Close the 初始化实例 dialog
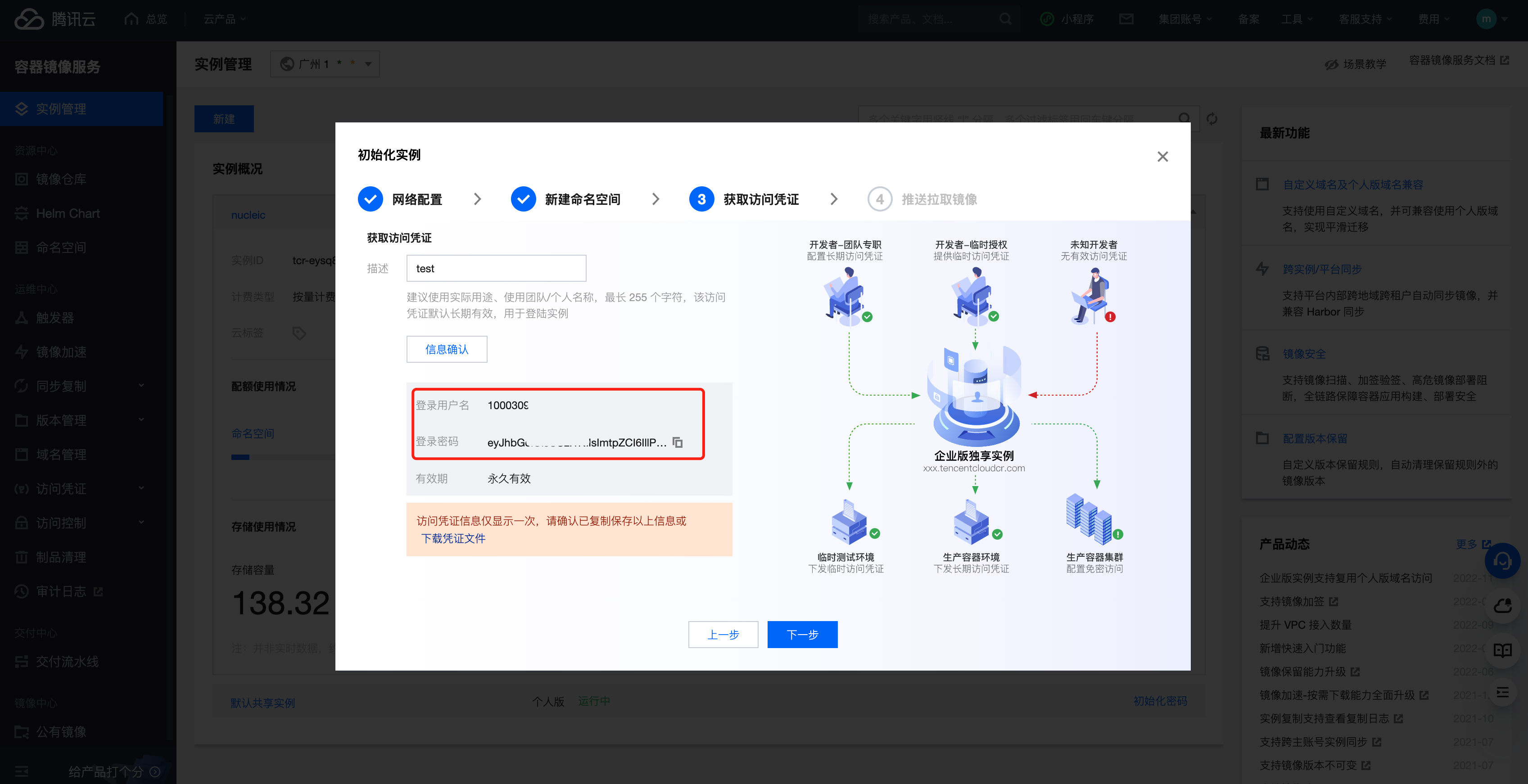The height and width of the screenshot is (784, 1528). pos(1162,157)
